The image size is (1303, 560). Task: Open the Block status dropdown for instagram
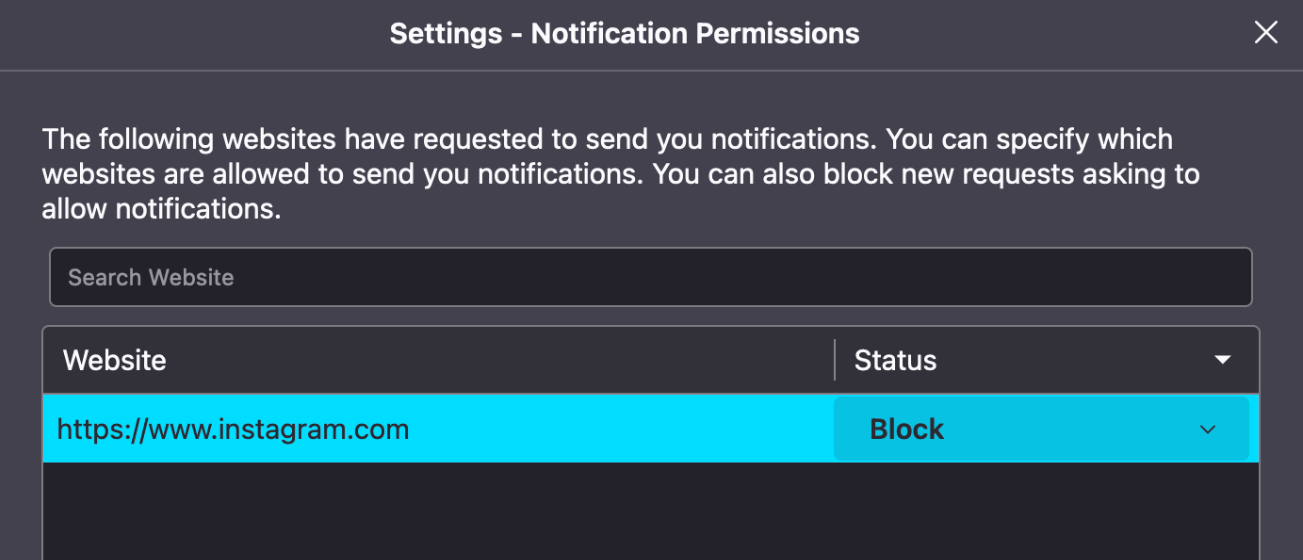click(1040, 429)
